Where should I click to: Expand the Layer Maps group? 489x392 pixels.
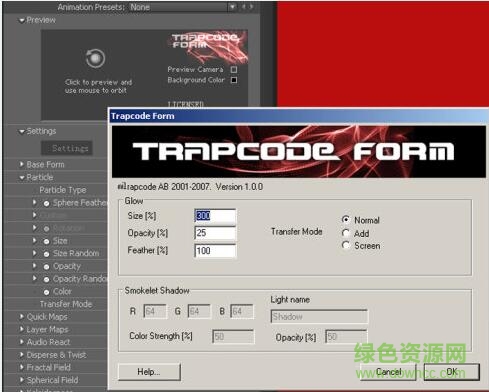pyautogui.click(x=22, y=329)
